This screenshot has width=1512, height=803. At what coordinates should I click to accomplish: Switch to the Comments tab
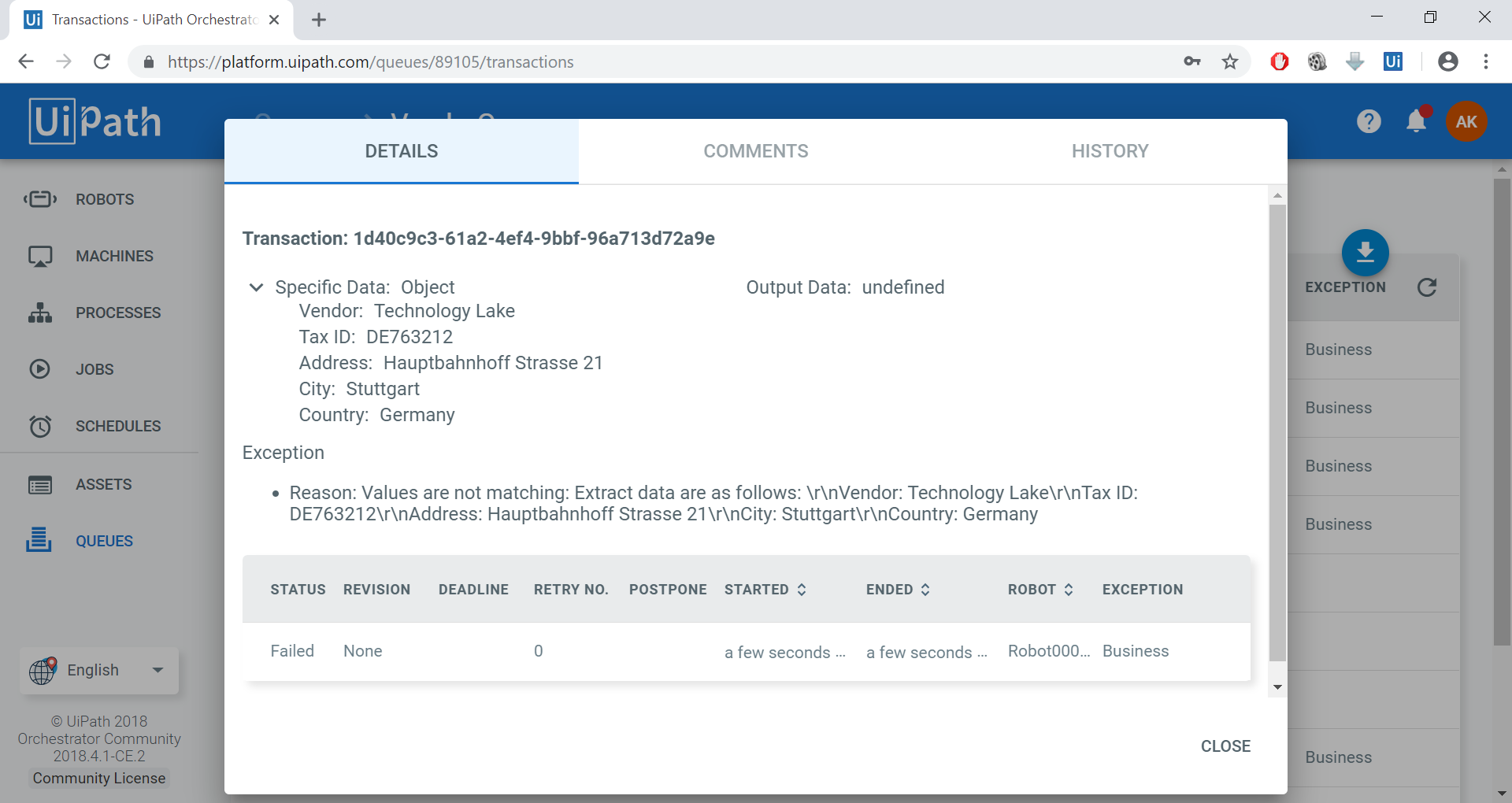(755, 151)
